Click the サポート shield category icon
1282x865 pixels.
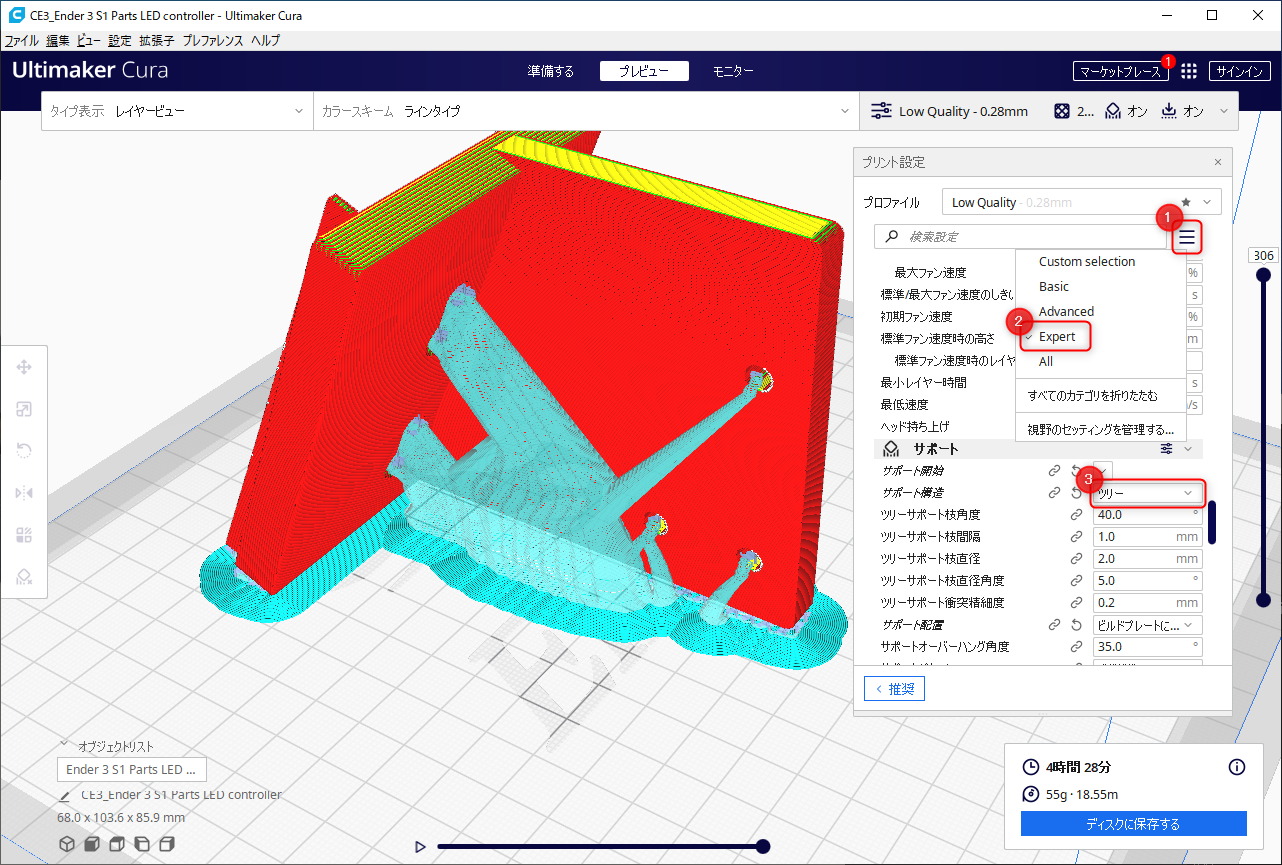click(x=891, y=449)
